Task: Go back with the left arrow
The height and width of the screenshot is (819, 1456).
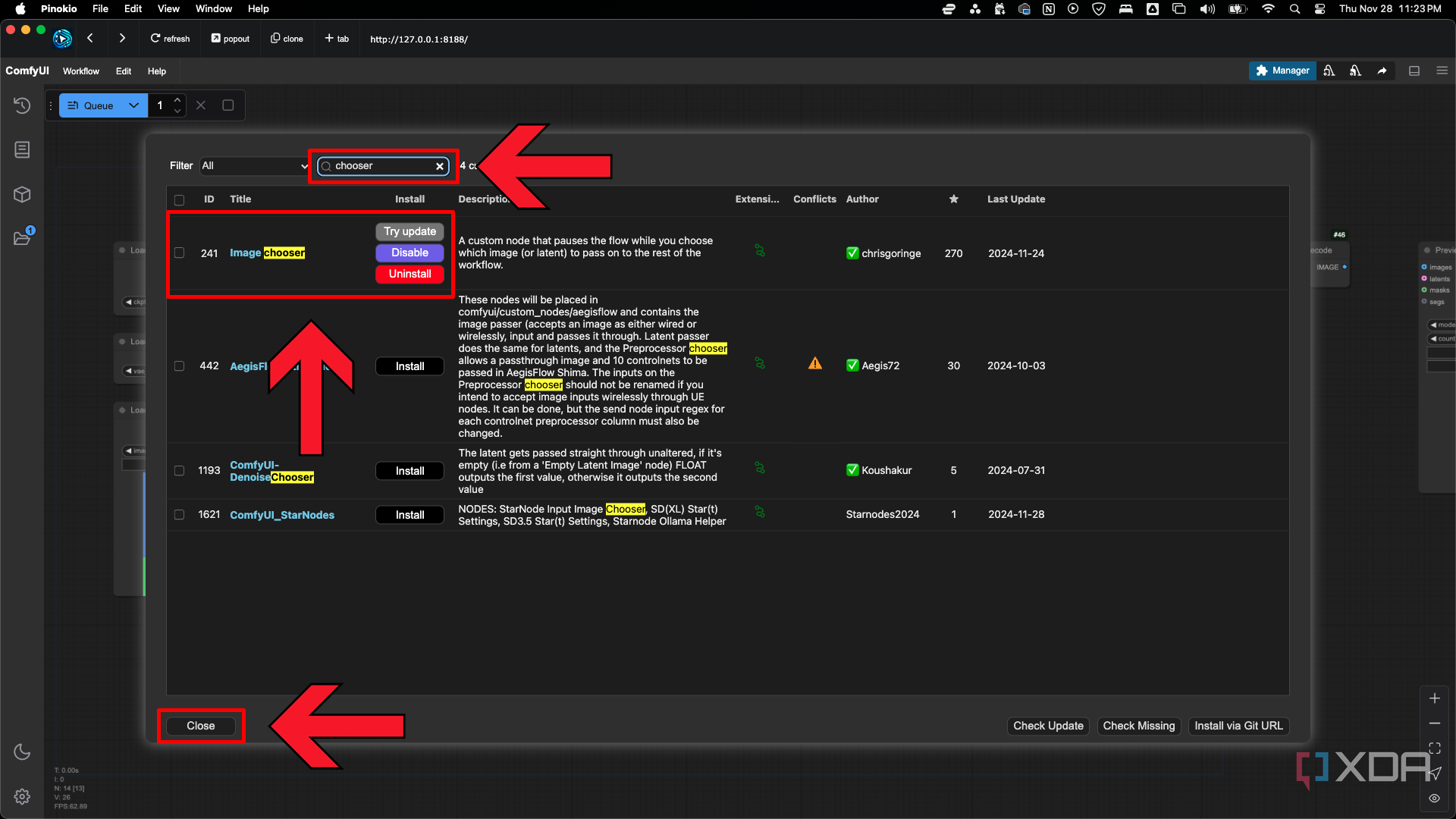Action: pyautogui.click(x=90, y=38)
